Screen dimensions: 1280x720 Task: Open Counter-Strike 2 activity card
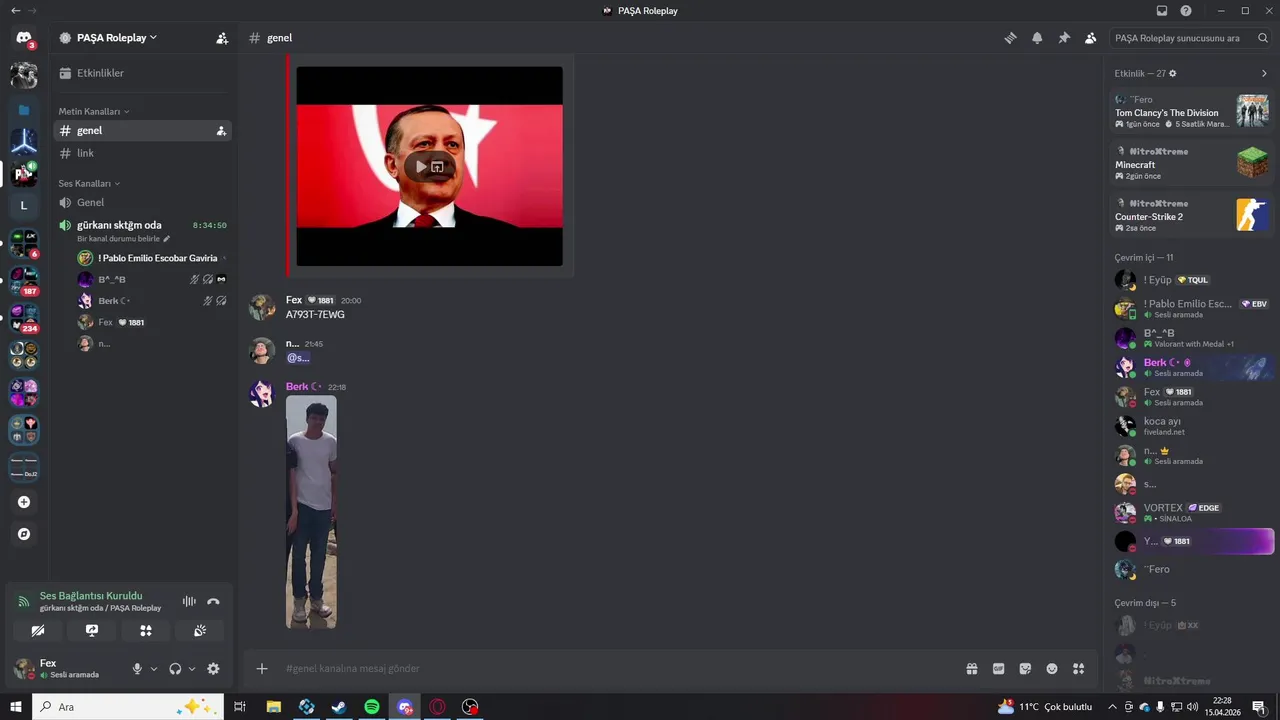[1192, 215]
